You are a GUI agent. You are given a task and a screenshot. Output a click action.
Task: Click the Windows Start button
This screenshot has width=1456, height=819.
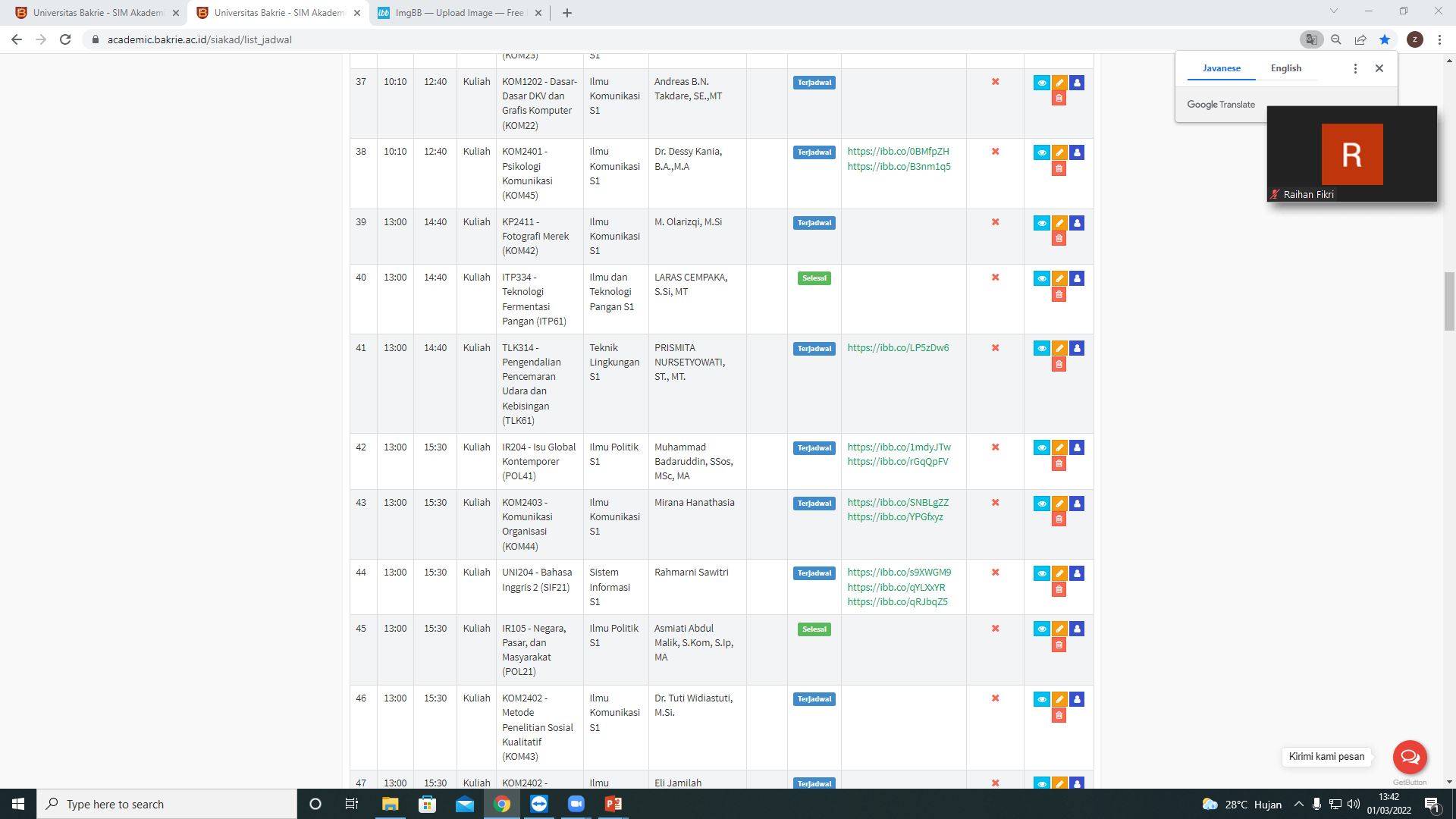point(18,804)
